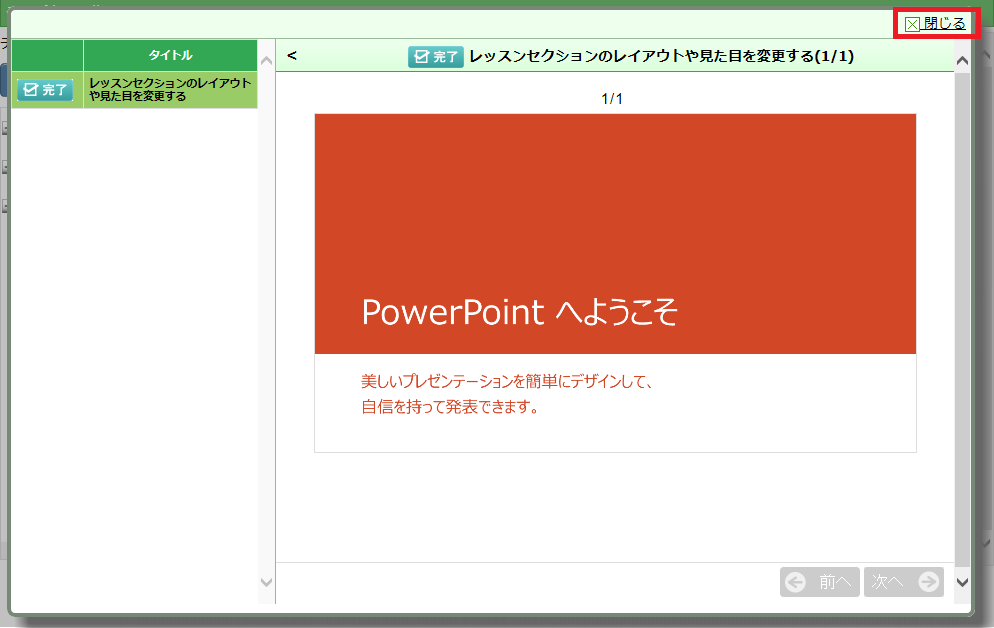Click the content pane scroll down arrow
994x628 pixels.
(x=962, y=582)
